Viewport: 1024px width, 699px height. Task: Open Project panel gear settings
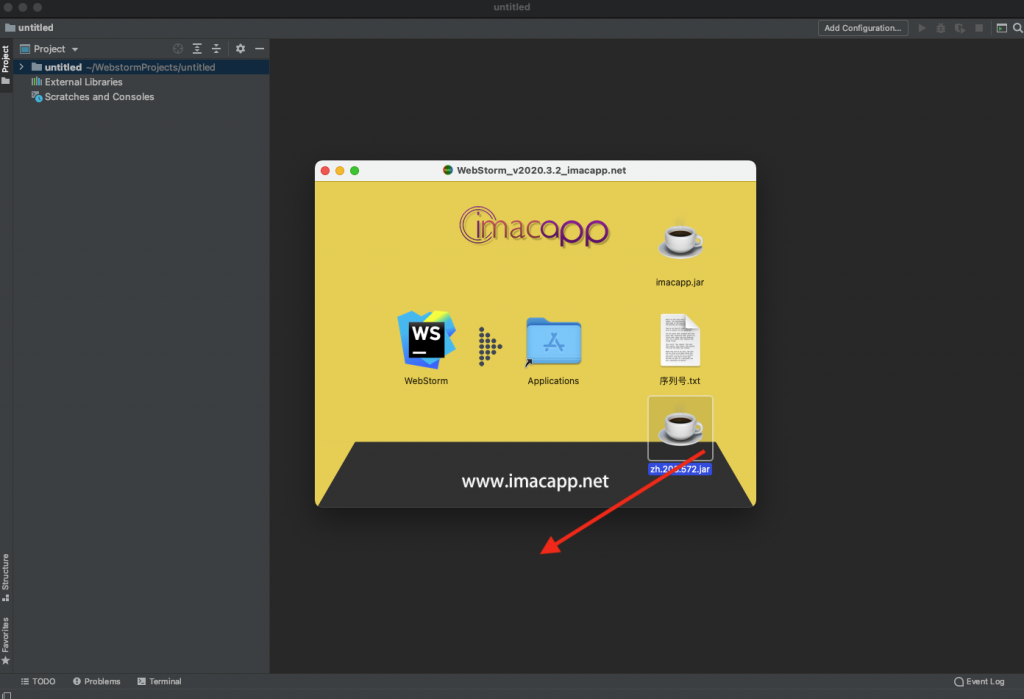tap(240, 49)
